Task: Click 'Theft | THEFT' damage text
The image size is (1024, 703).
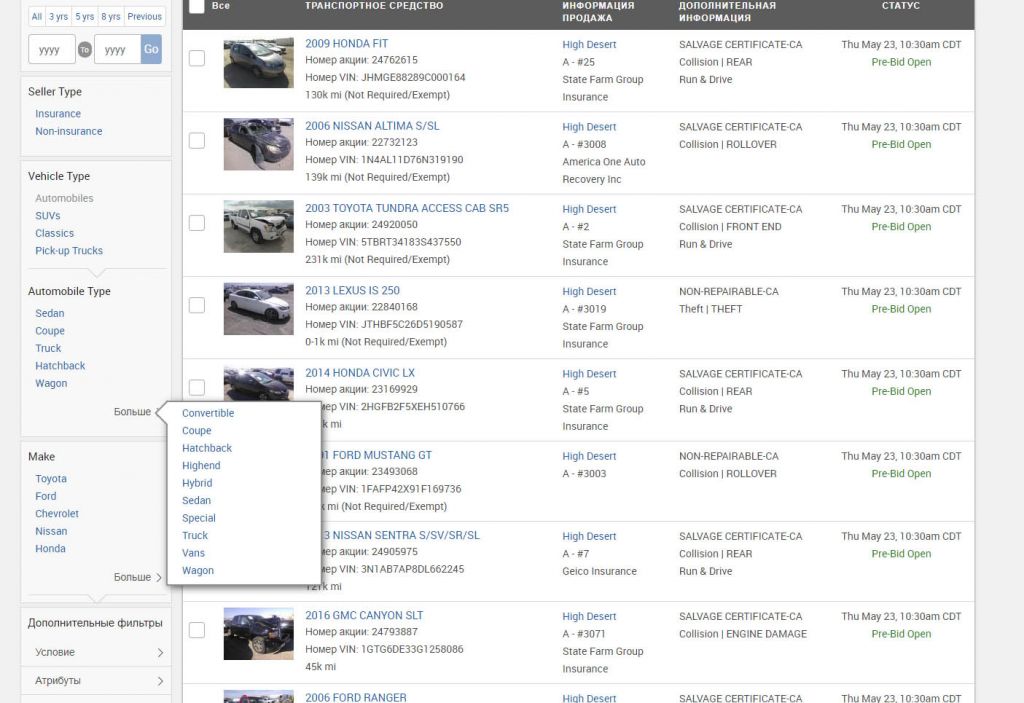Action: coord(711,309)
